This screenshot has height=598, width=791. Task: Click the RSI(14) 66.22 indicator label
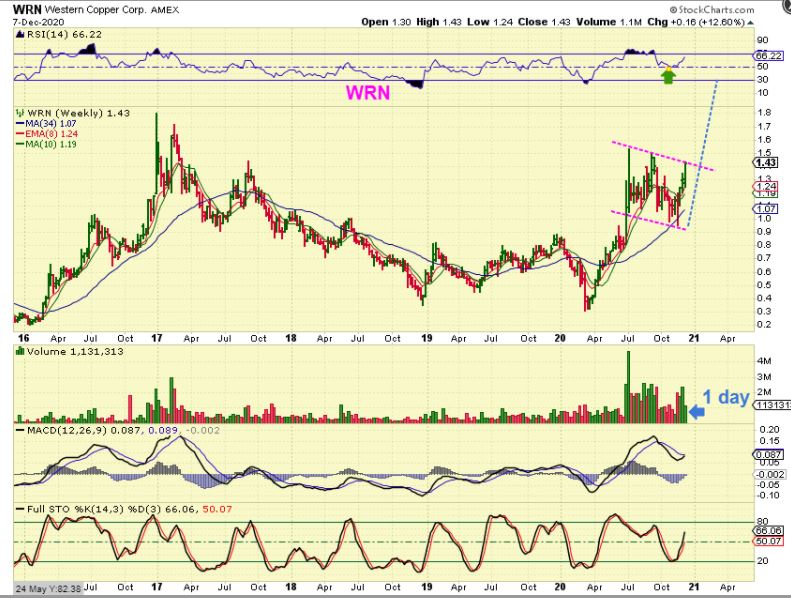[x=63, y=34]
